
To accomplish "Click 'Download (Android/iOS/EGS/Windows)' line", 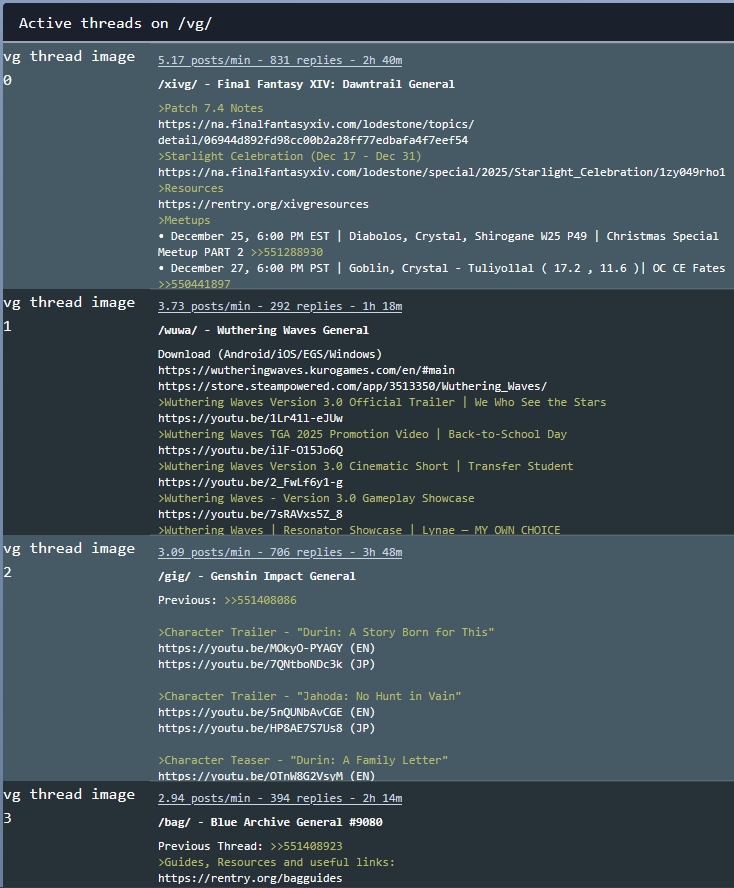I will click(270, 354).
